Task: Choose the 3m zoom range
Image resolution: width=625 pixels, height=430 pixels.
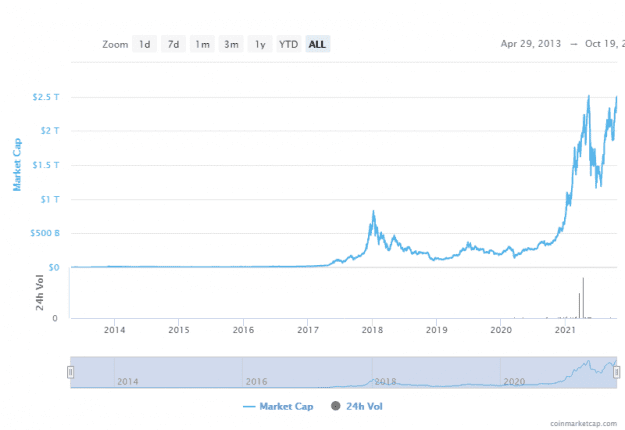Action: click(x=231, y=44)
